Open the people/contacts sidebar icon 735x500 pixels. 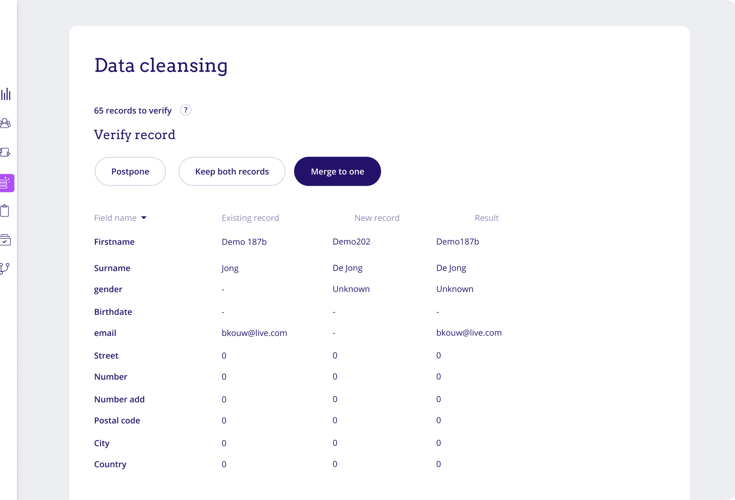coord(6,123)
